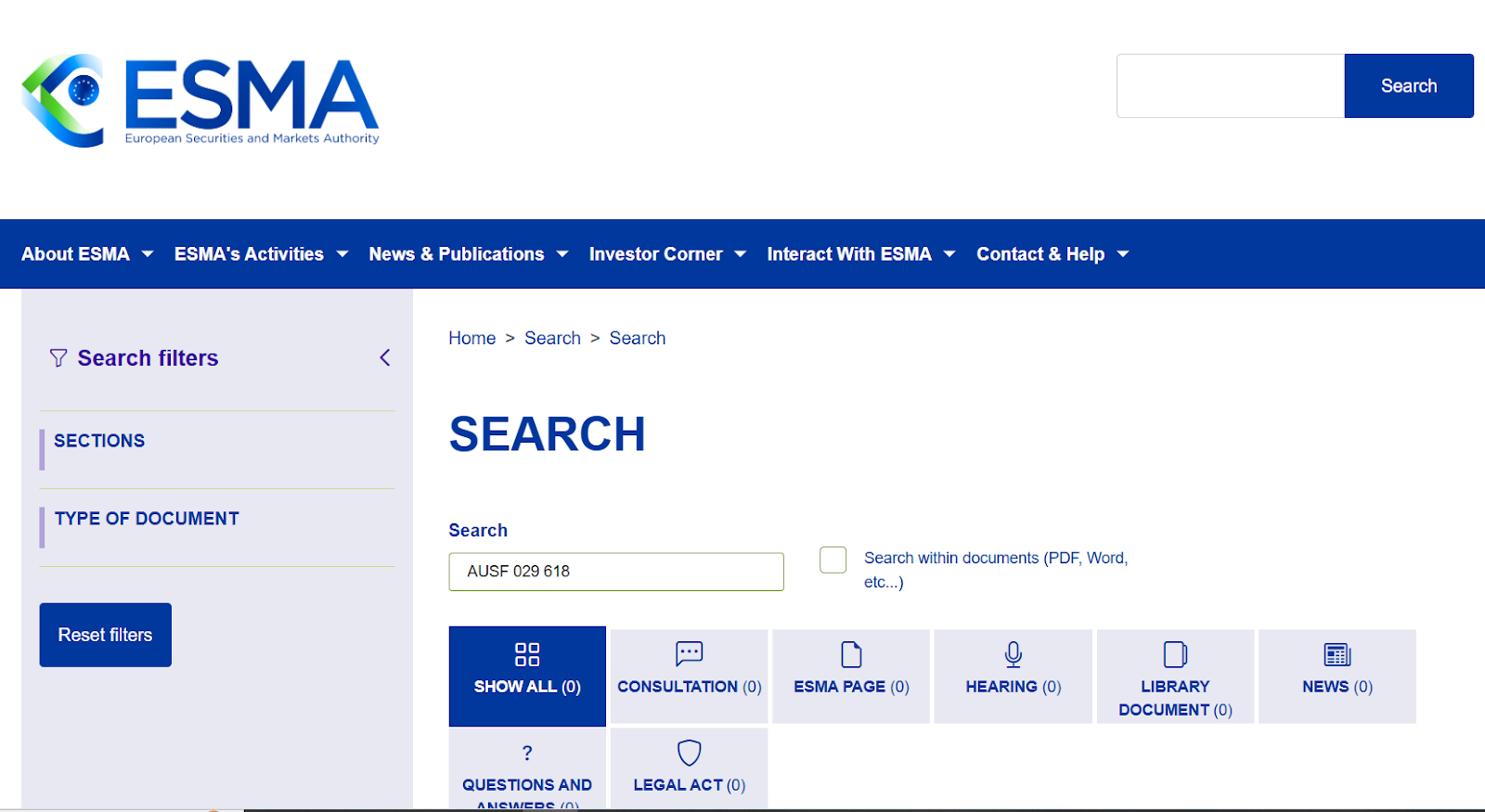This screenshot has width=1485, height=812.
Task: Click the Hearing microphone icon
Action: [1014, 654]
